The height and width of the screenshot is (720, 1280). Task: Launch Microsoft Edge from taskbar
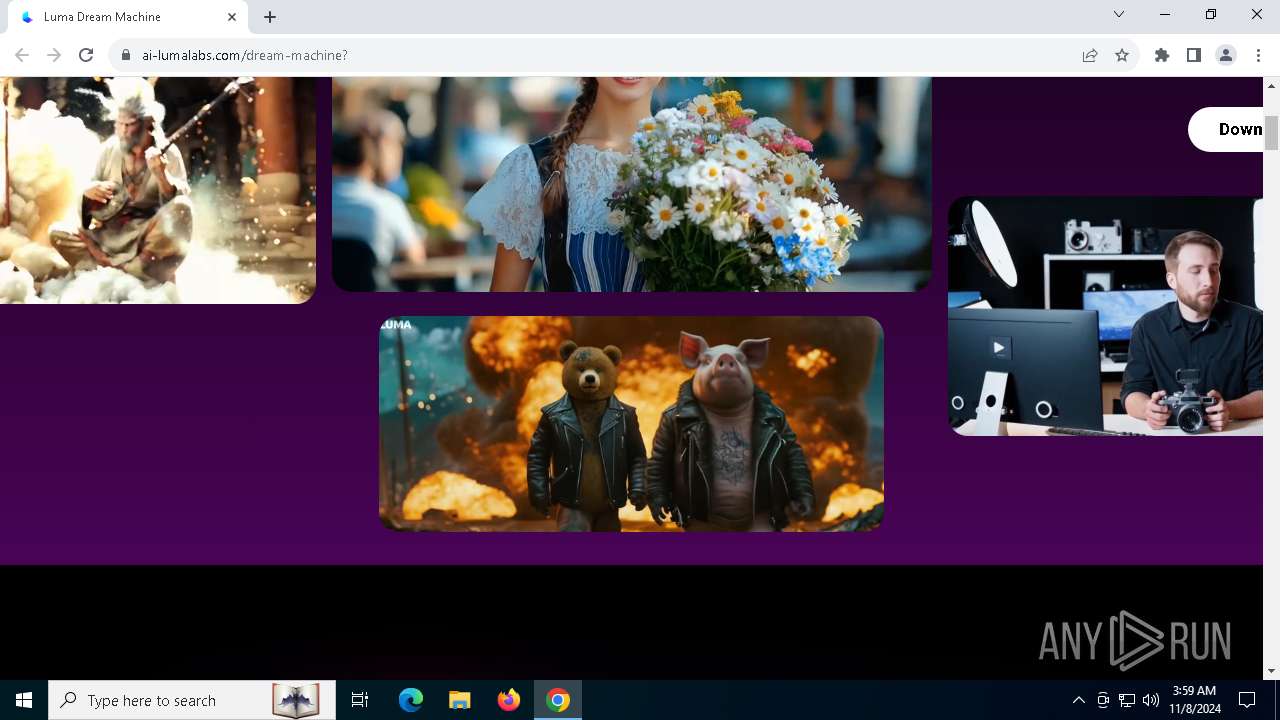point(411,700)
